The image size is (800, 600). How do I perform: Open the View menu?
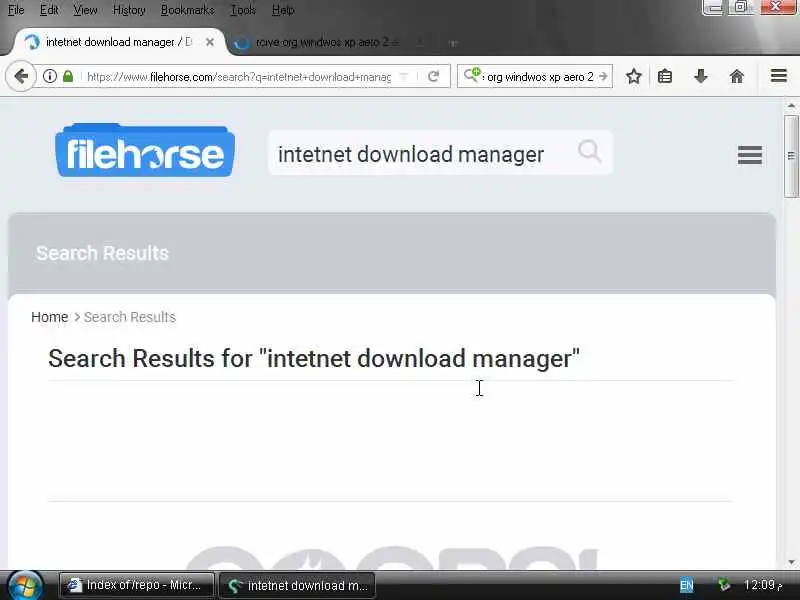tap(85, 10)
